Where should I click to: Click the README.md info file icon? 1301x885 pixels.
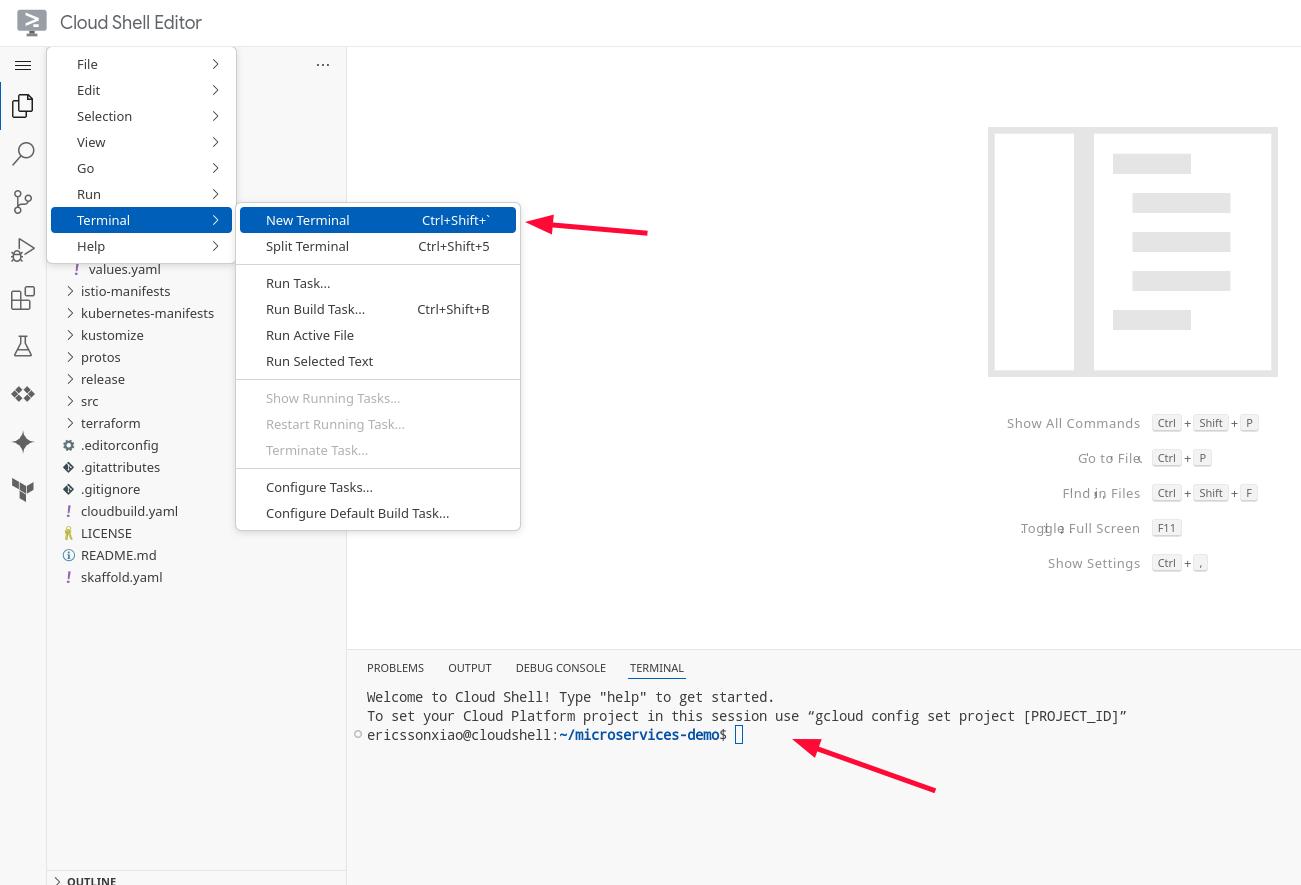69,555
